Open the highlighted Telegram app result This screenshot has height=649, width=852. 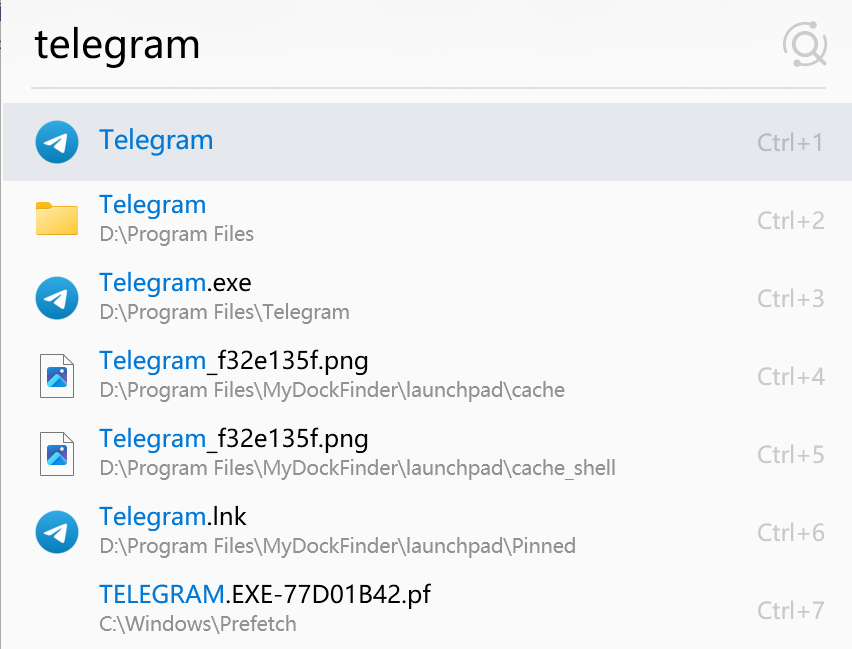tap(427, 142)
